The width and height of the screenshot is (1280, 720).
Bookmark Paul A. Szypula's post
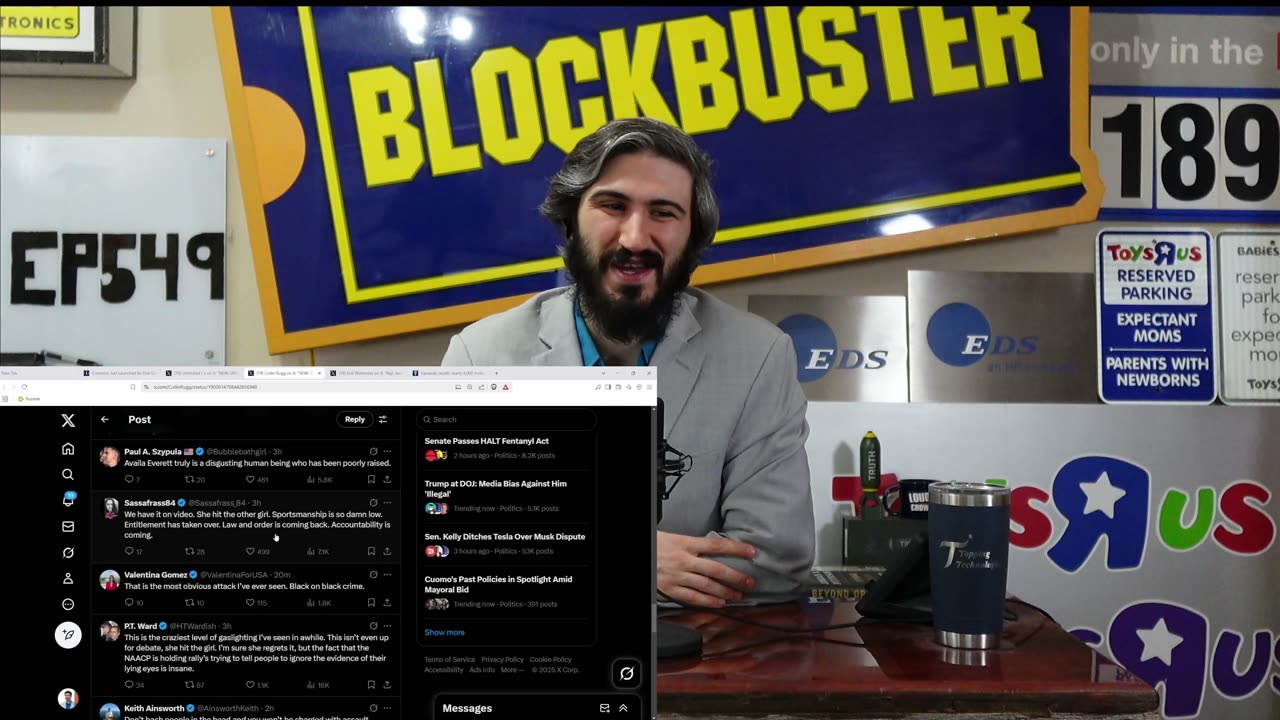pos(371,479)
